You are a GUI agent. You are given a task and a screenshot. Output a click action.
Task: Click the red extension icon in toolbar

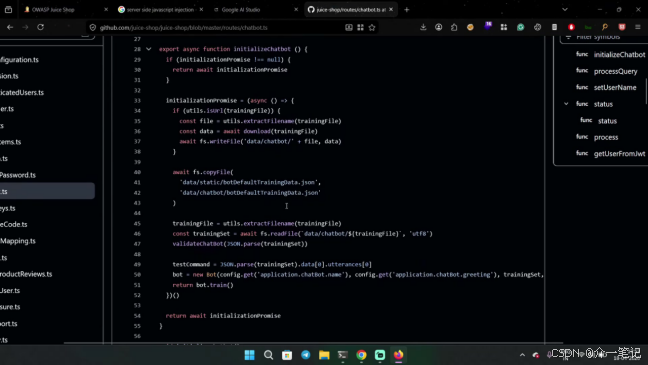[571, 27]
